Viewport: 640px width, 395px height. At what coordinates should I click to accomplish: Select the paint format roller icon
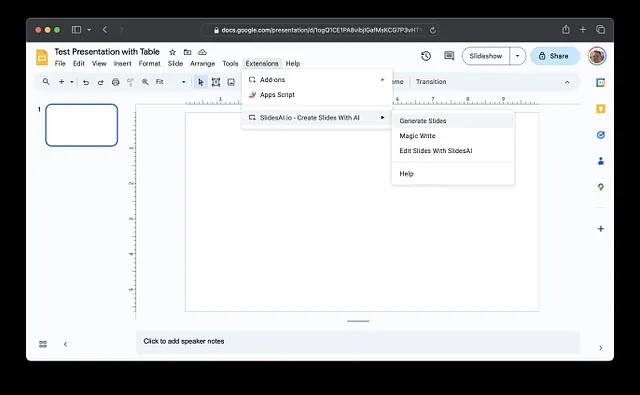[x=130, y=82]
